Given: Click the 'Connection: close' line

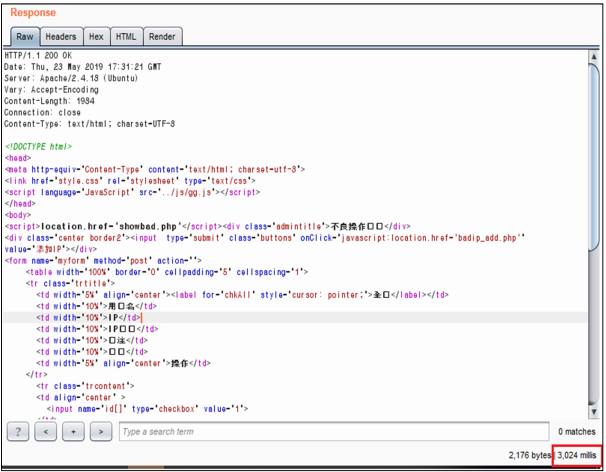Looking at the screenshot, I should 42,112.
